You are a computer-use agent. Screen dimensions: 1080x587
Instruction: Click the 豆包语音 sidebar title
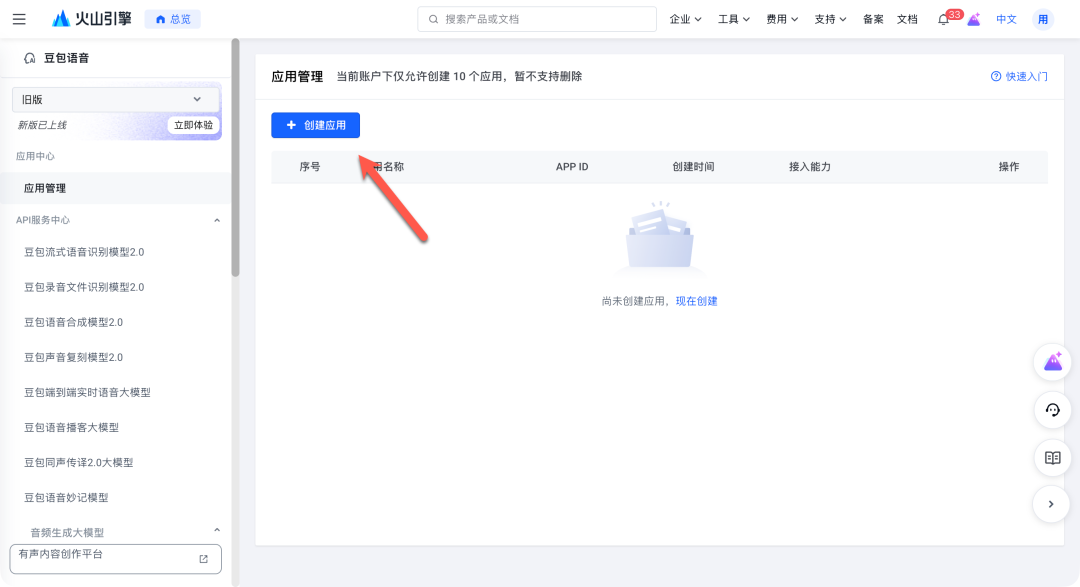[67, 59]
